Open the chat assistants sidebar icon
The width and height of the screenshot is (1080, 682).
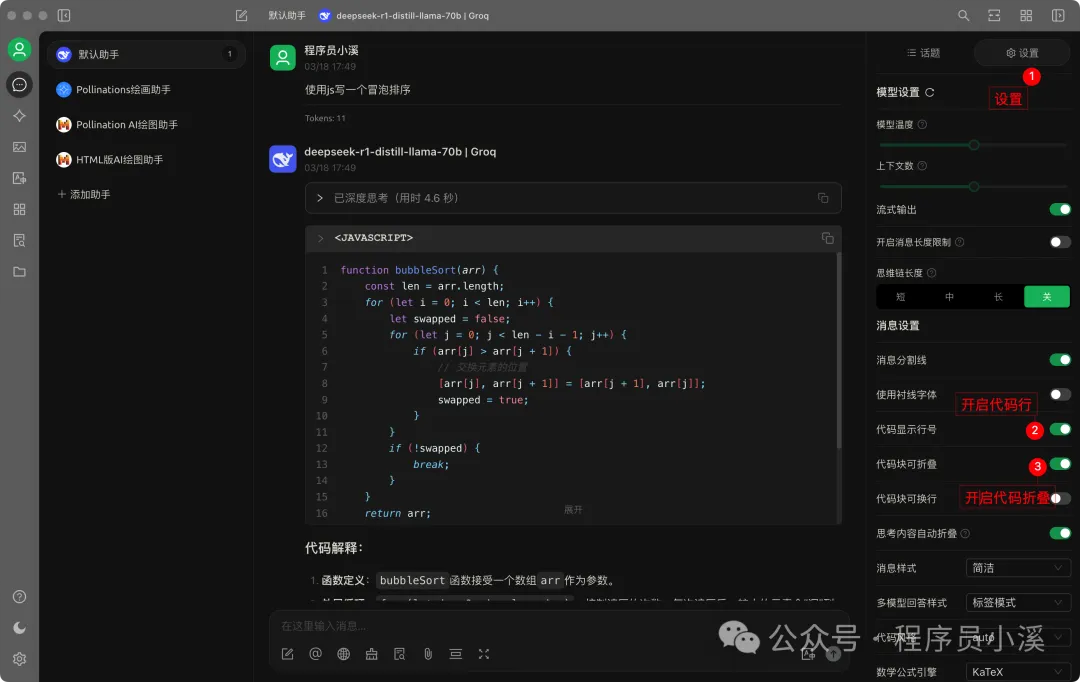coord(19,84)
